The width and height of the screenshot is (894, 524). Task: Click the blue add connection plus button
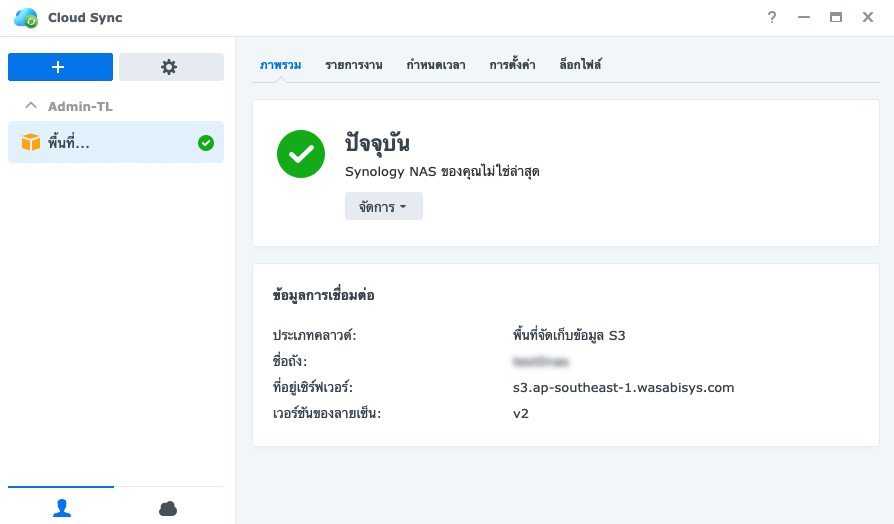60,67
